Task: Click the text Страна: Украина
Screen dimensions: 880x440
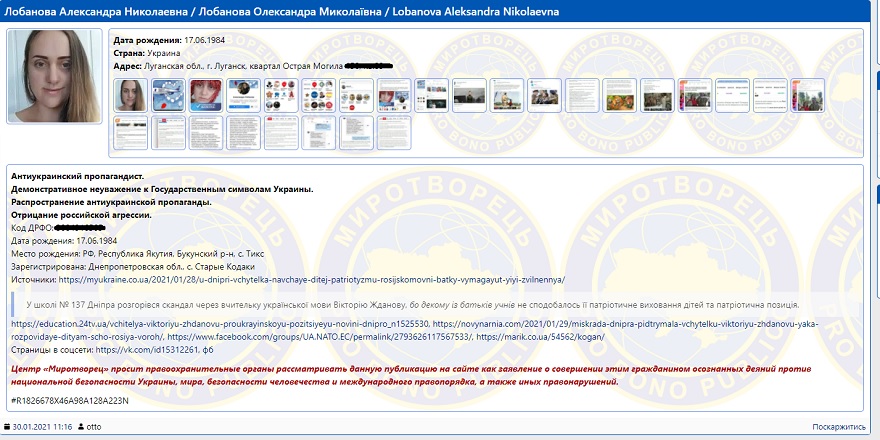Action: (146, 53)
